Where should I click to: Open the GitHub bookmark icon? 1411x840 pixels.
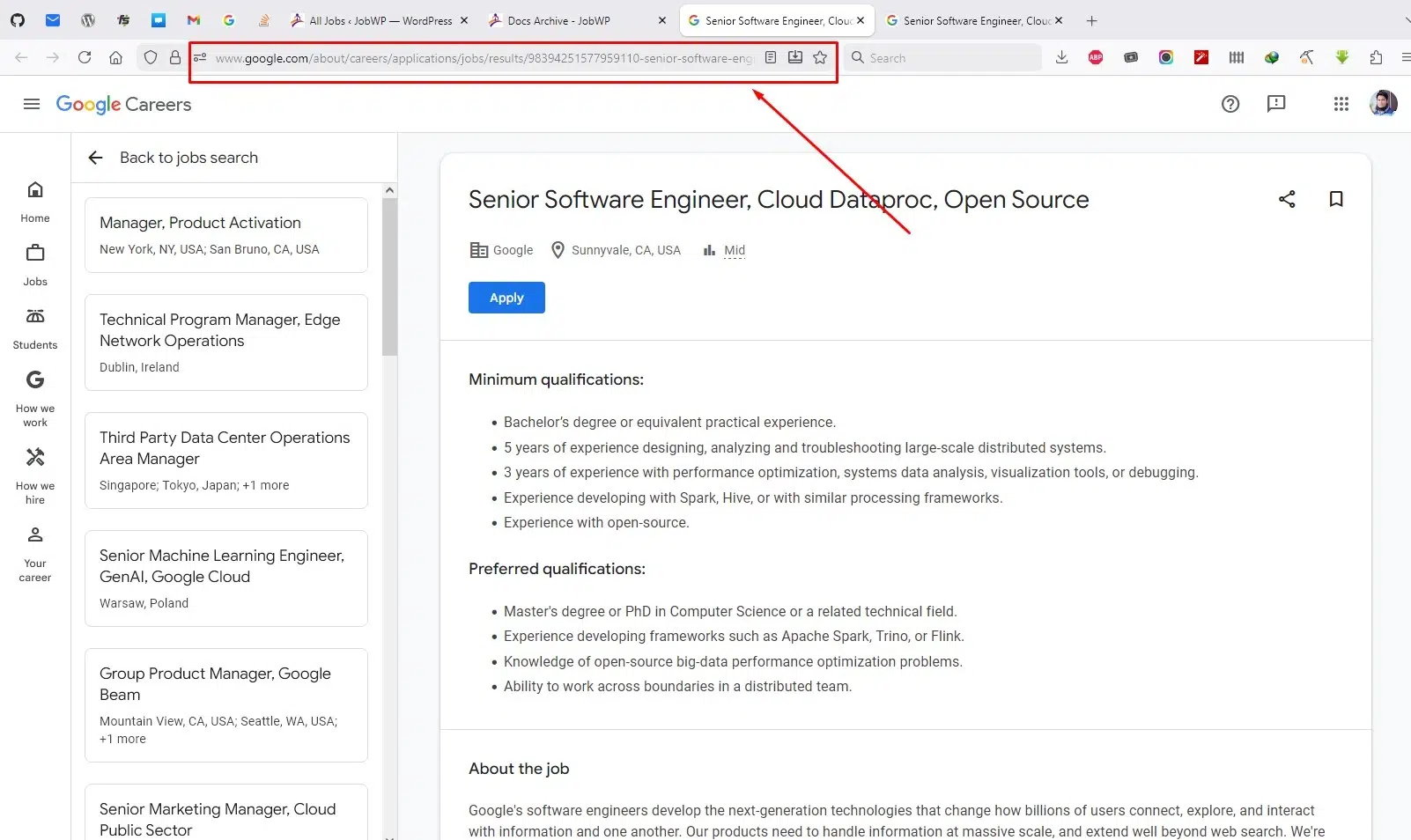[18, 20]
